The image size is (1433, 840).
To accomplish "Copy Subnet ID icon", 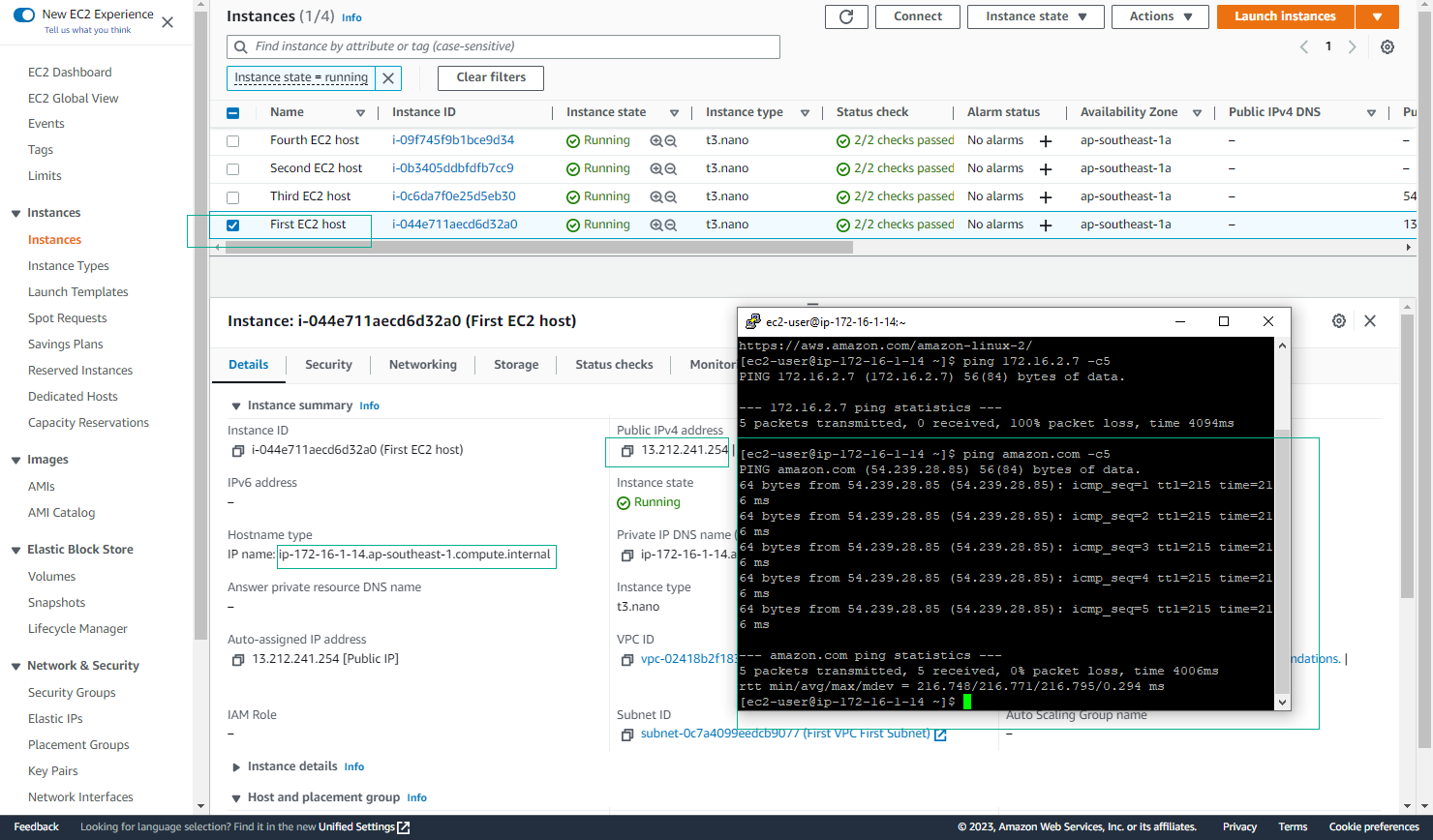I will pyautogui.click(x=627, y=735).
